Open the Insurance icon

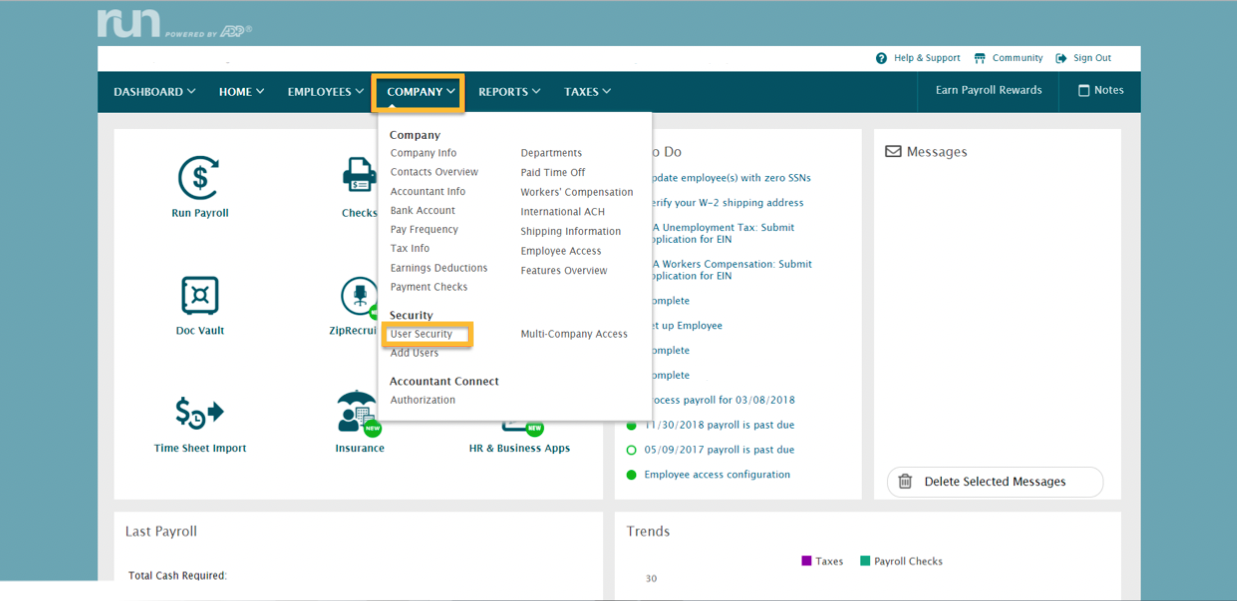click(356, 410)
